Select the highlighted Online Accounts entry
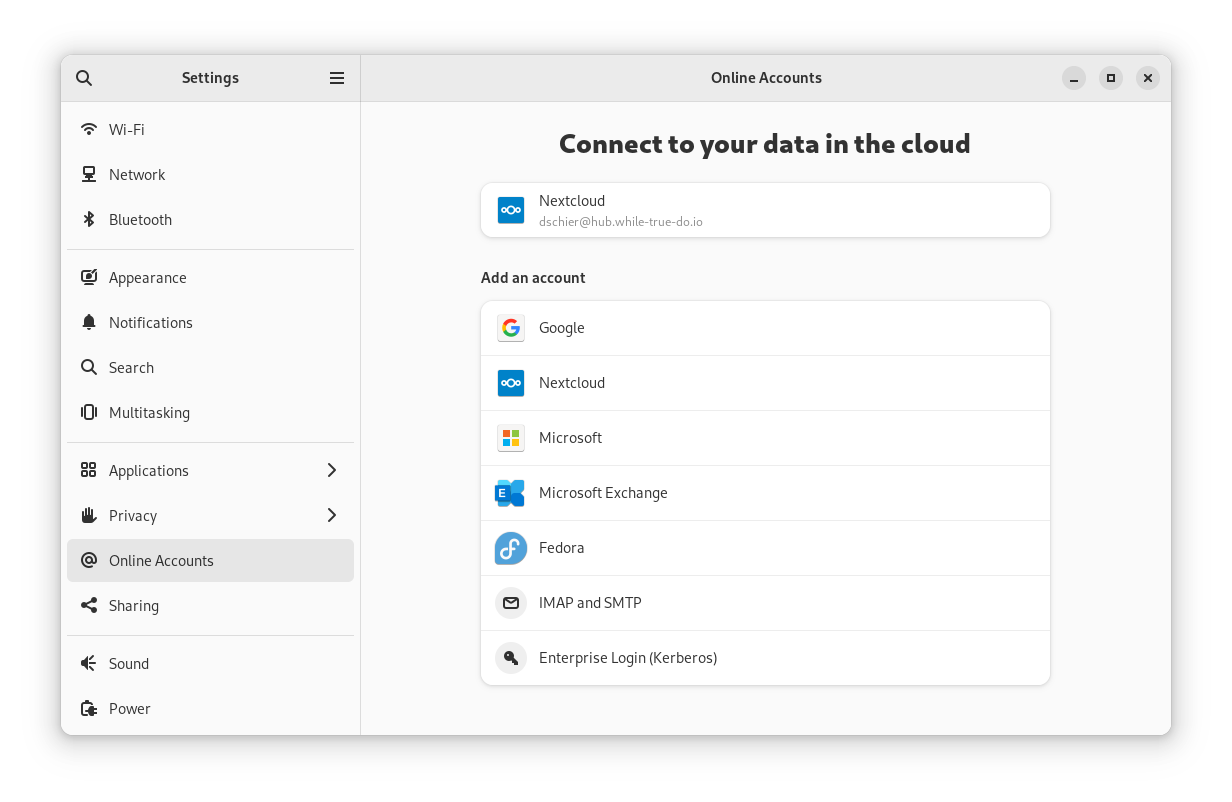The image size is (1232, 802). (210, 560)
